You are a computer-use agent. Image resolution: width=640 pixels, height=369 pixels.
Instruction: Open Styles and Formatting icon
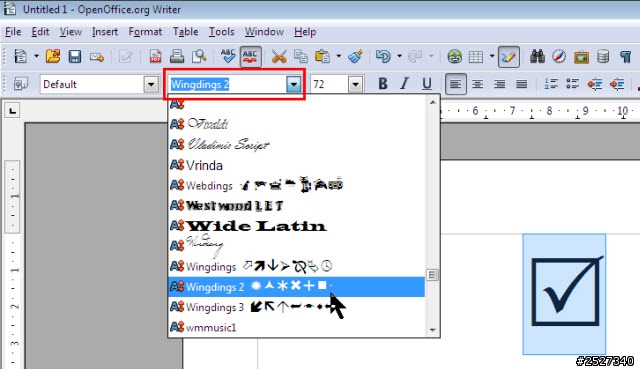20,84
